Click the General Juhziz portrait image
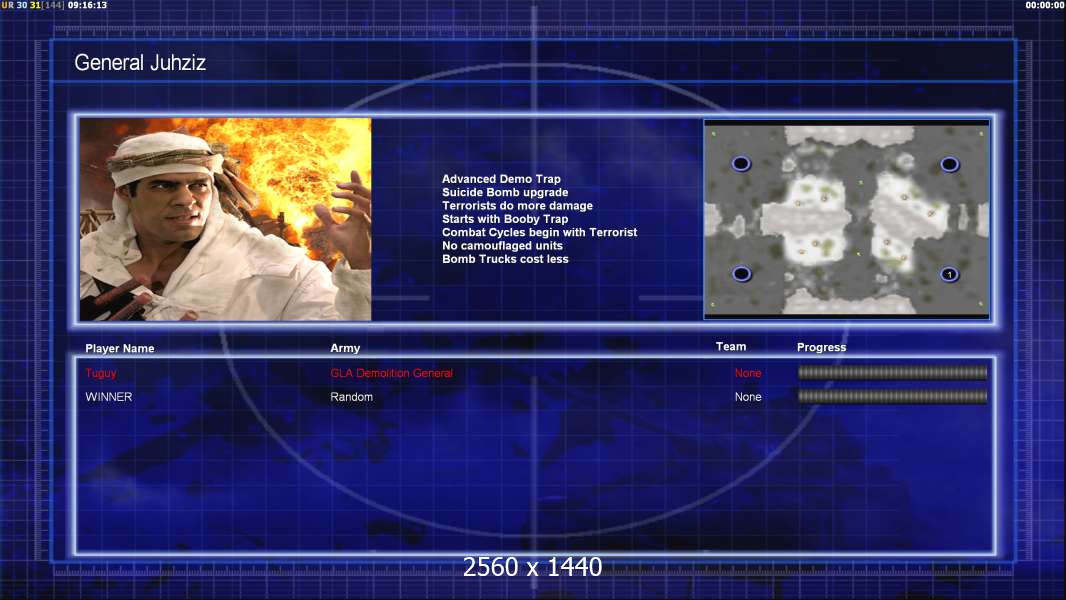 coord(225,219)
